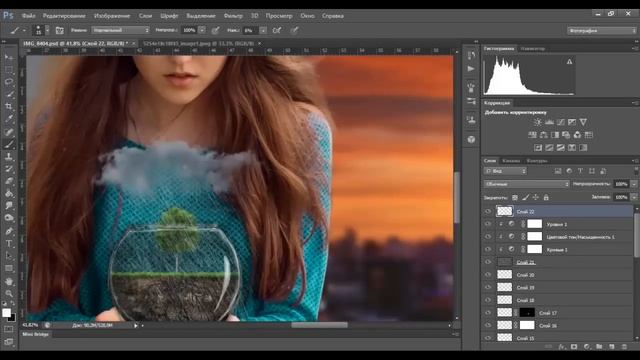
Task: Toggle the lock all padlock icon
Action: (546, 198)
